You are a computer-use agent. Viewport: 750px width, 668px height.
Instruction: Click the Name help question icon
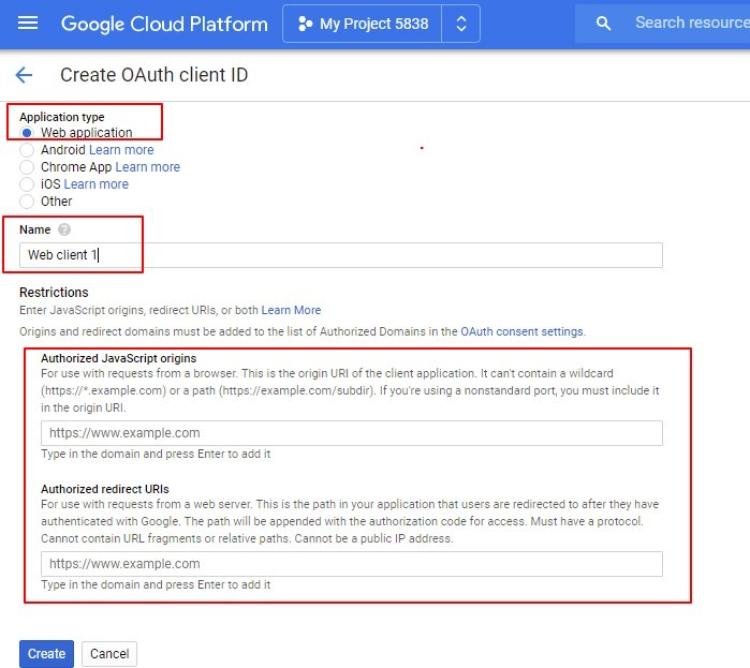(x=64, y=230)
